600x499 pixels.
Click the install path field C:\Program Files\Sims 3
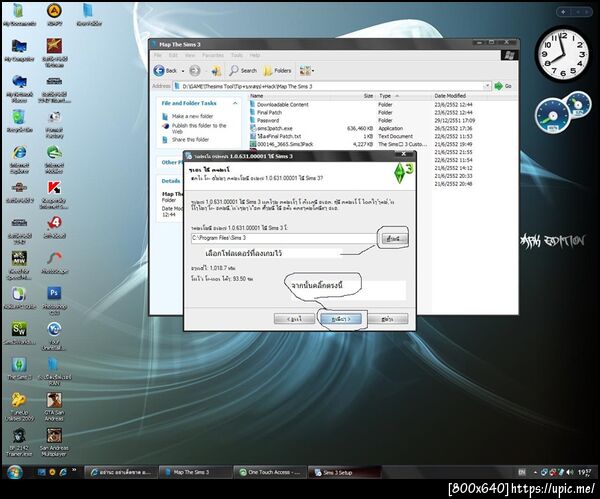tap(284, 238)
